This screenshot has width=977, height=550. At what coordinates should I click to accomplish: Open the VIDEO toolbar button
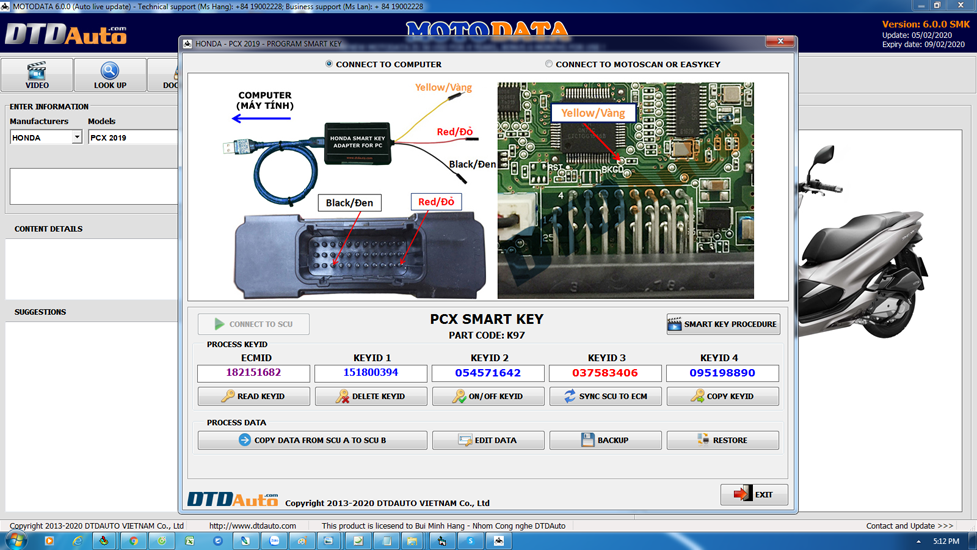tap(37, 75)
